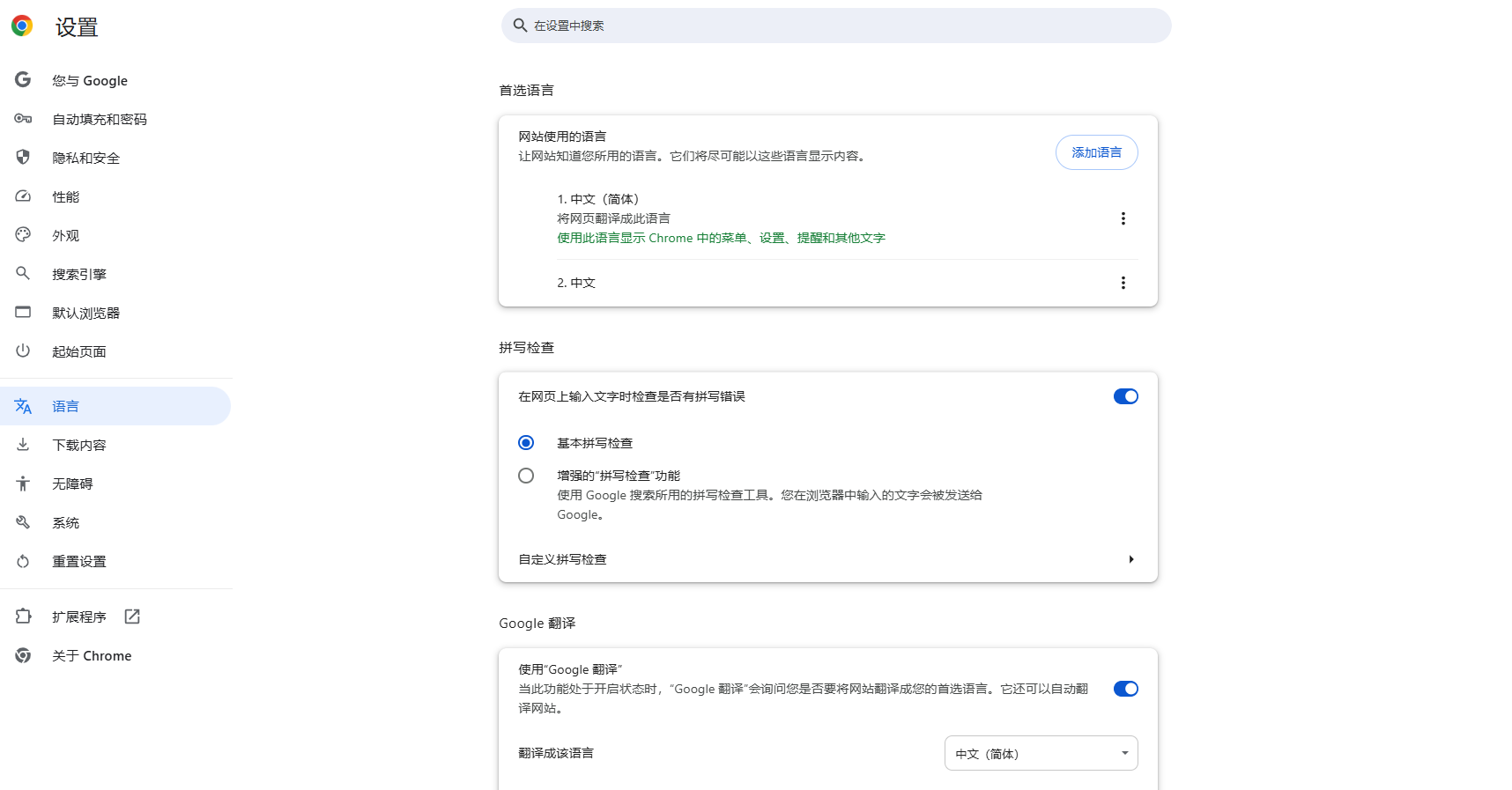Open more options for second 中文 language

pyautogui.click(x=1123, y=283)
